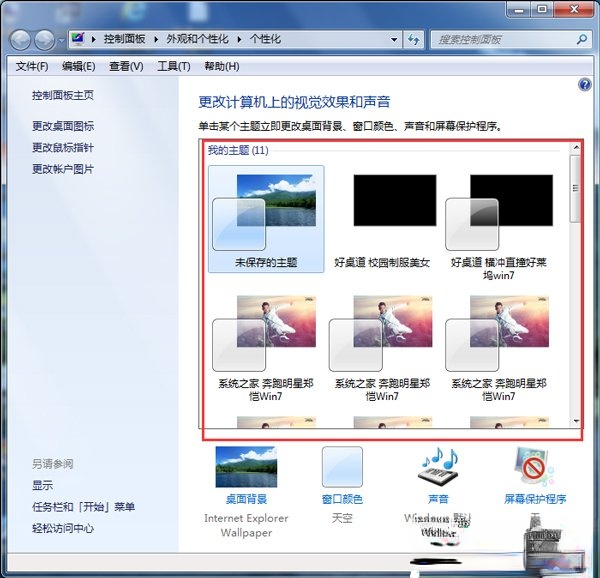
Task: Select the 未保存的主题 theme
Action: click(266, 219)
